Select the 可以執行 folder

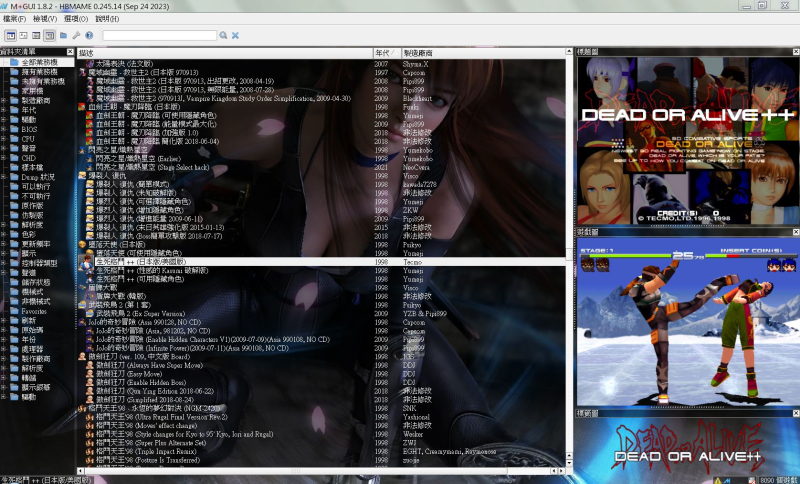[36, 187]
